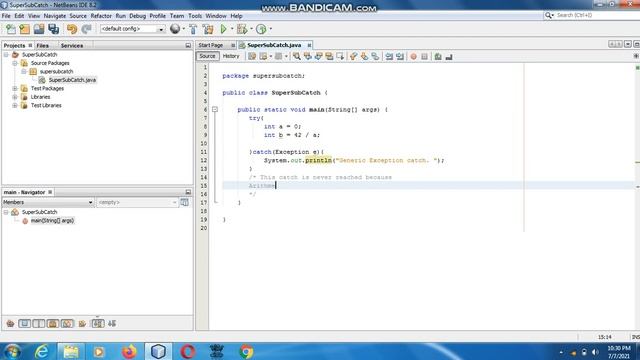Expand the Test Libraries node
The image size is (640, 360).
15,105
